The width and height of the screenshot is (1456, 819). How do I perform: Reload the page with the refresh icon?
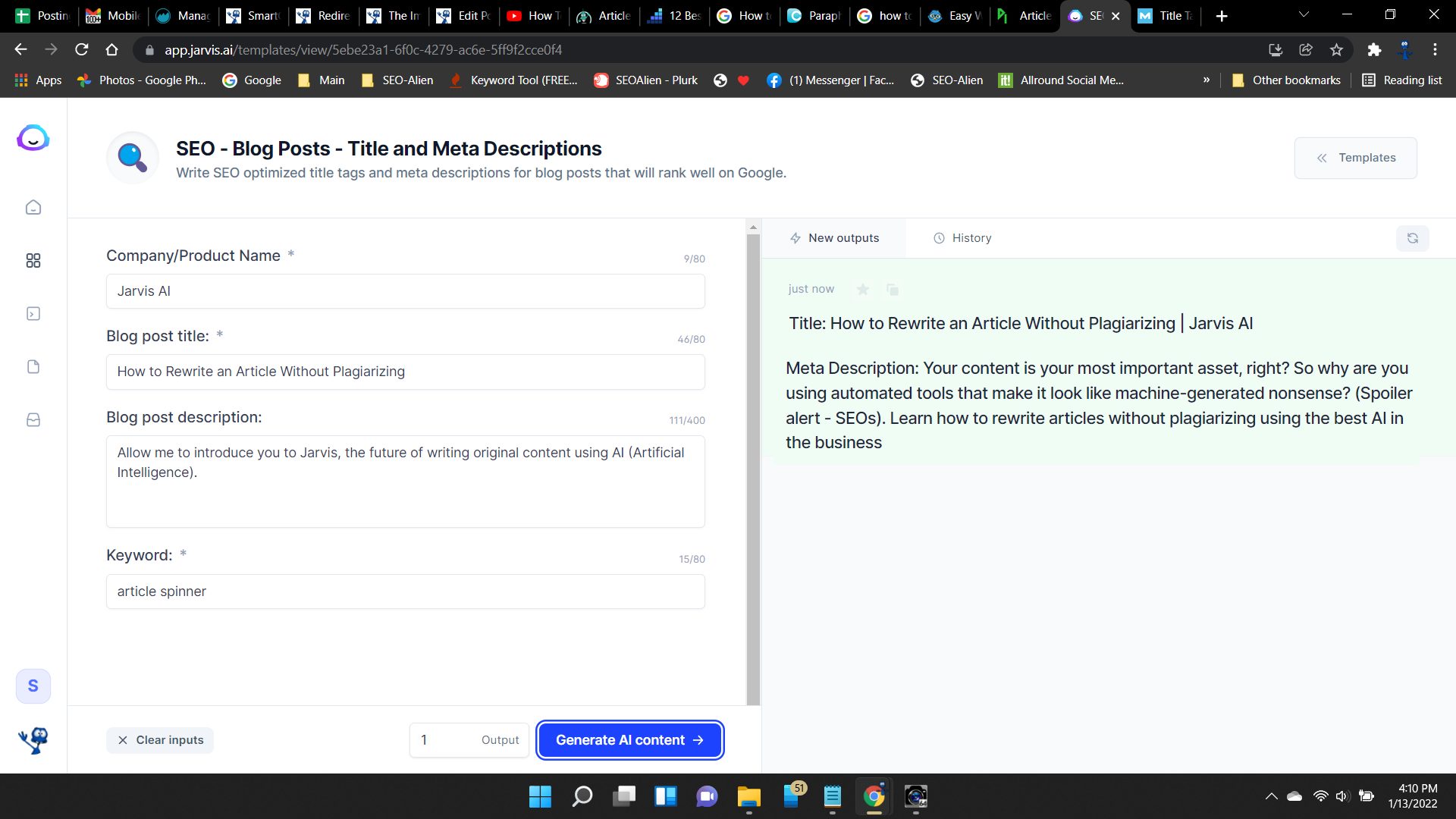click(81, 49)
